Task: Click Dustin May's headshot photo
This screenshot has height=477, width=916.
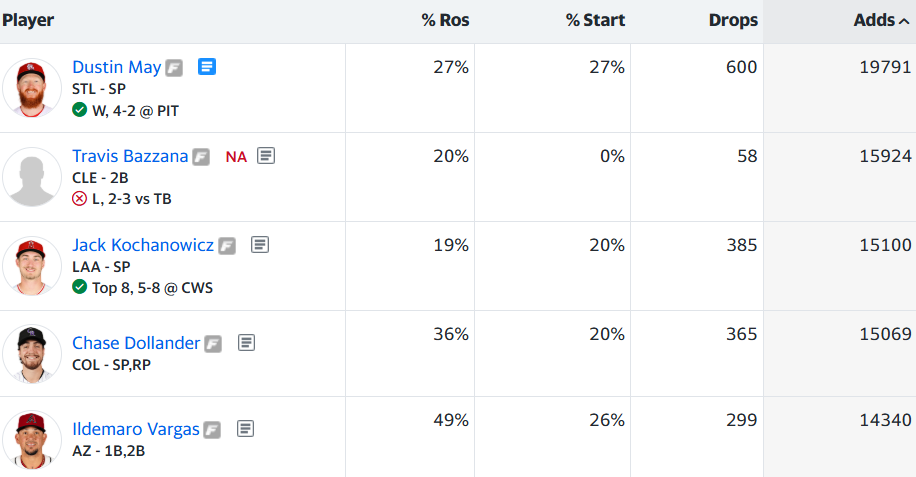Action: [x=32, y=88]
